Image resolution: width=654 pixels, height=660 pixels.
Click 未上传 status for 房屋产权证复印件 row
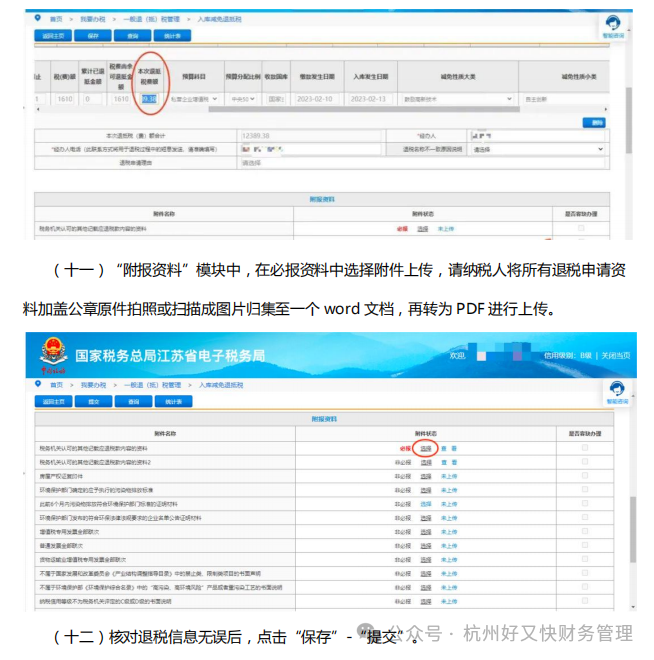[449, 476]
